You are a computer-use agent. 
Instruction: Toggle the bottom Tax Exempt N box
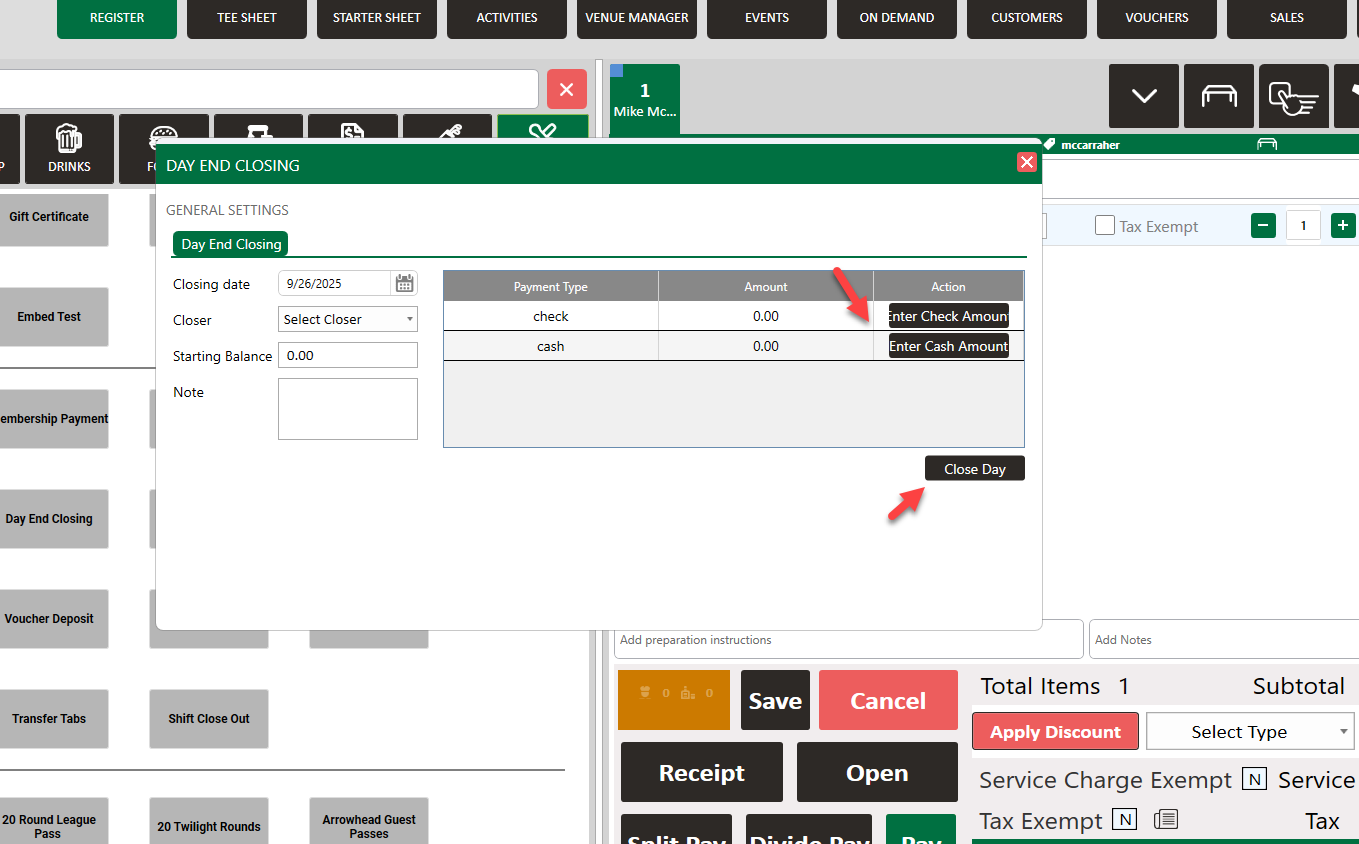1125,820
